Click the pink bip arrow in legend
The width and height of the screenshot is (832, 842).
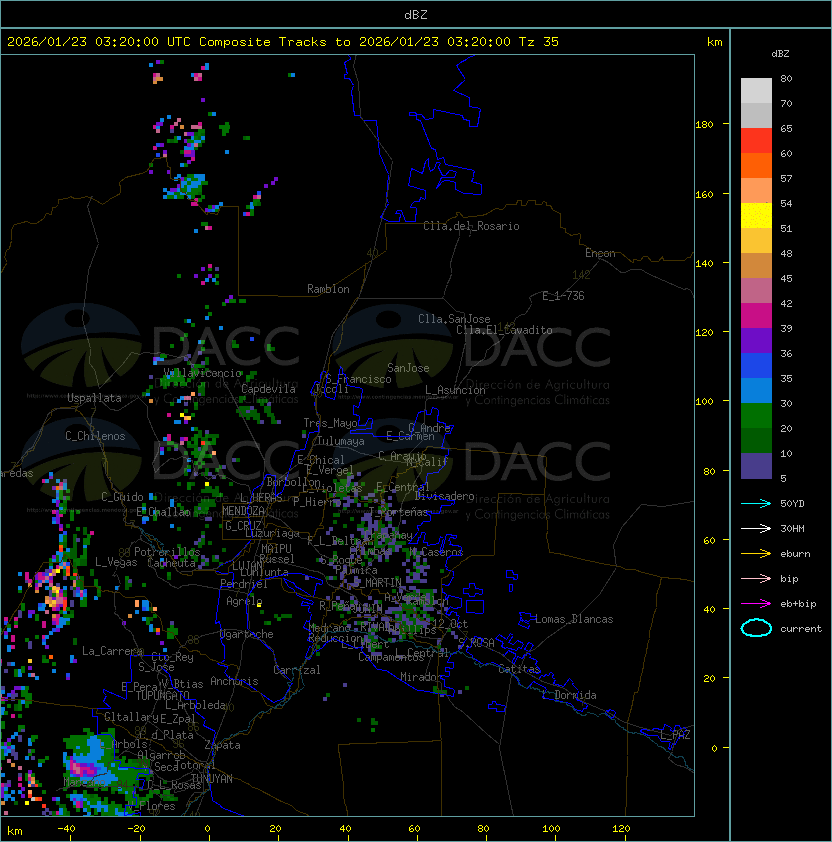[x=756, y=578]
